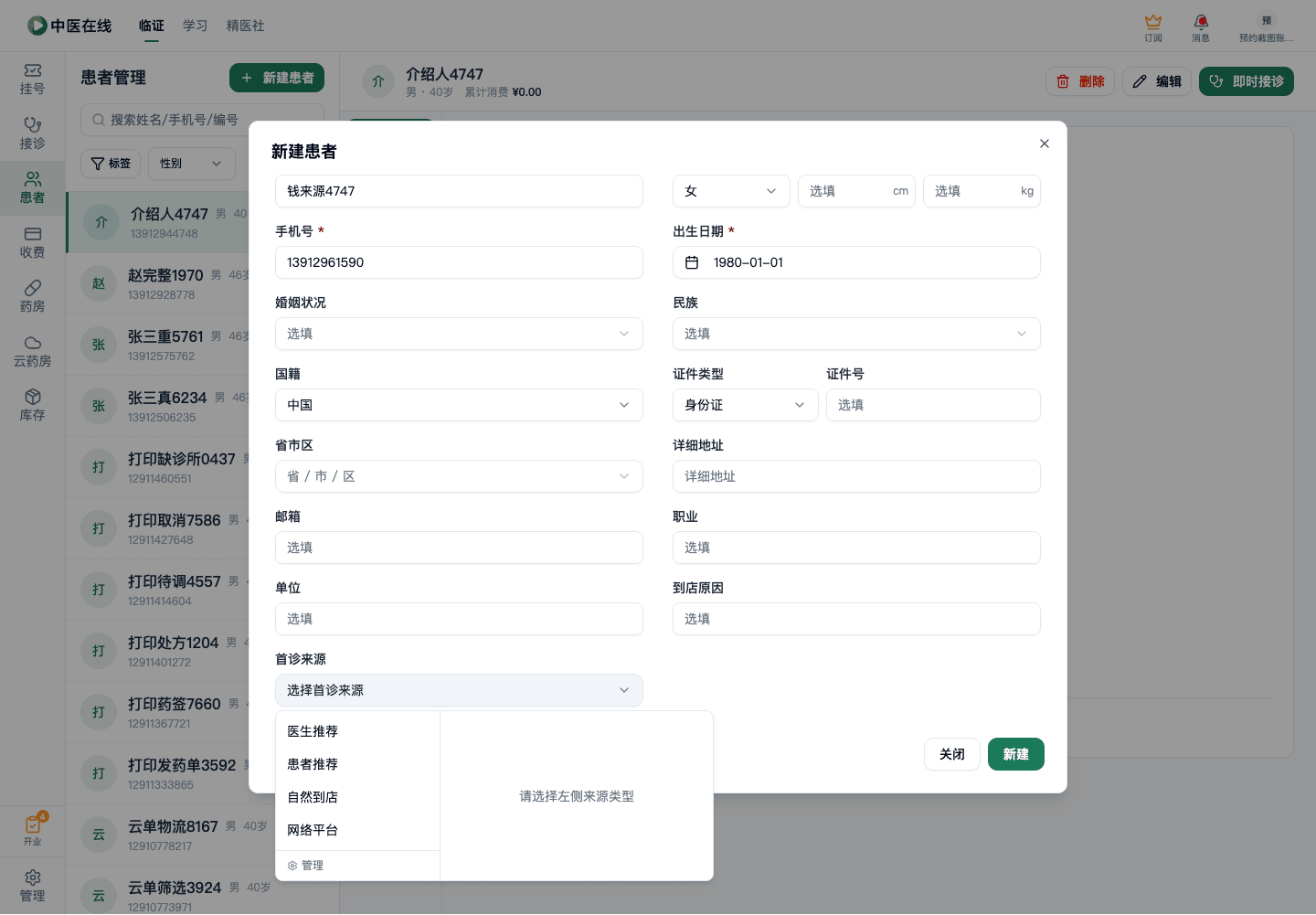Click 单位 input field

tap(459, 619)
